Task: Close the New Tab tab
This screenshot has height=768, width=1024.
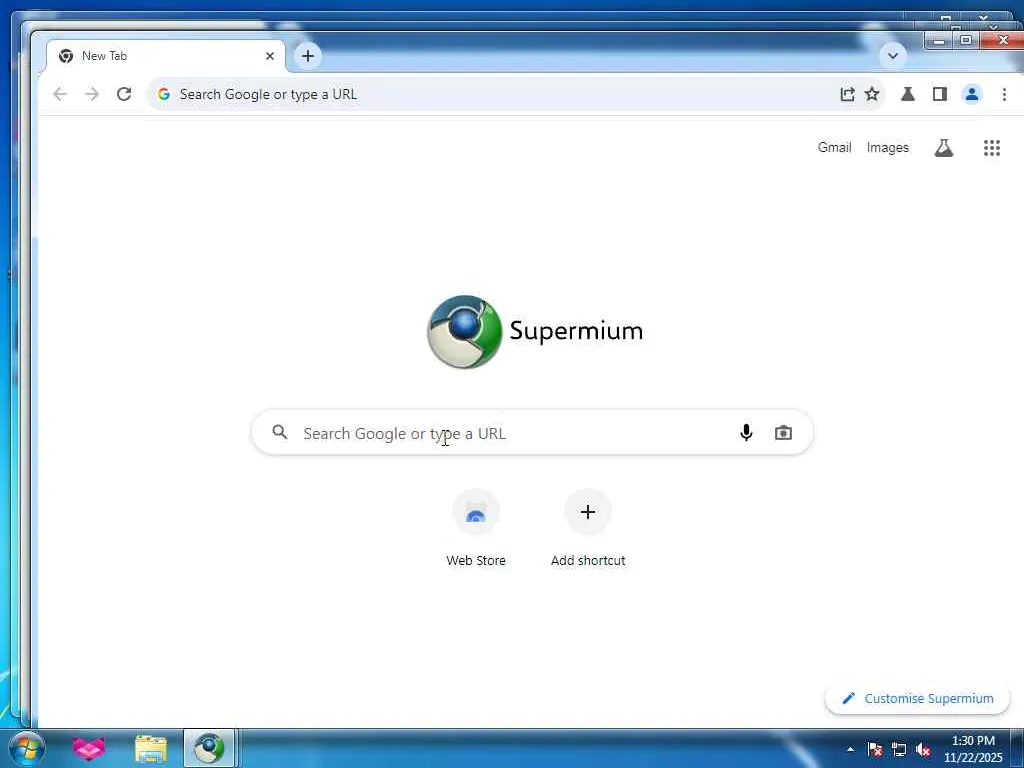Action: 270,56
